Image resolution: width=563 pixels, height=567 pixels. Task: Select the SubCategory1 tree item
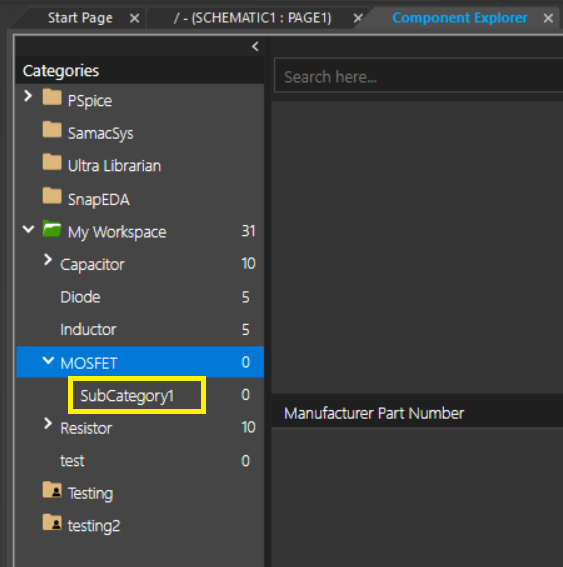click(x=127, y=396)
